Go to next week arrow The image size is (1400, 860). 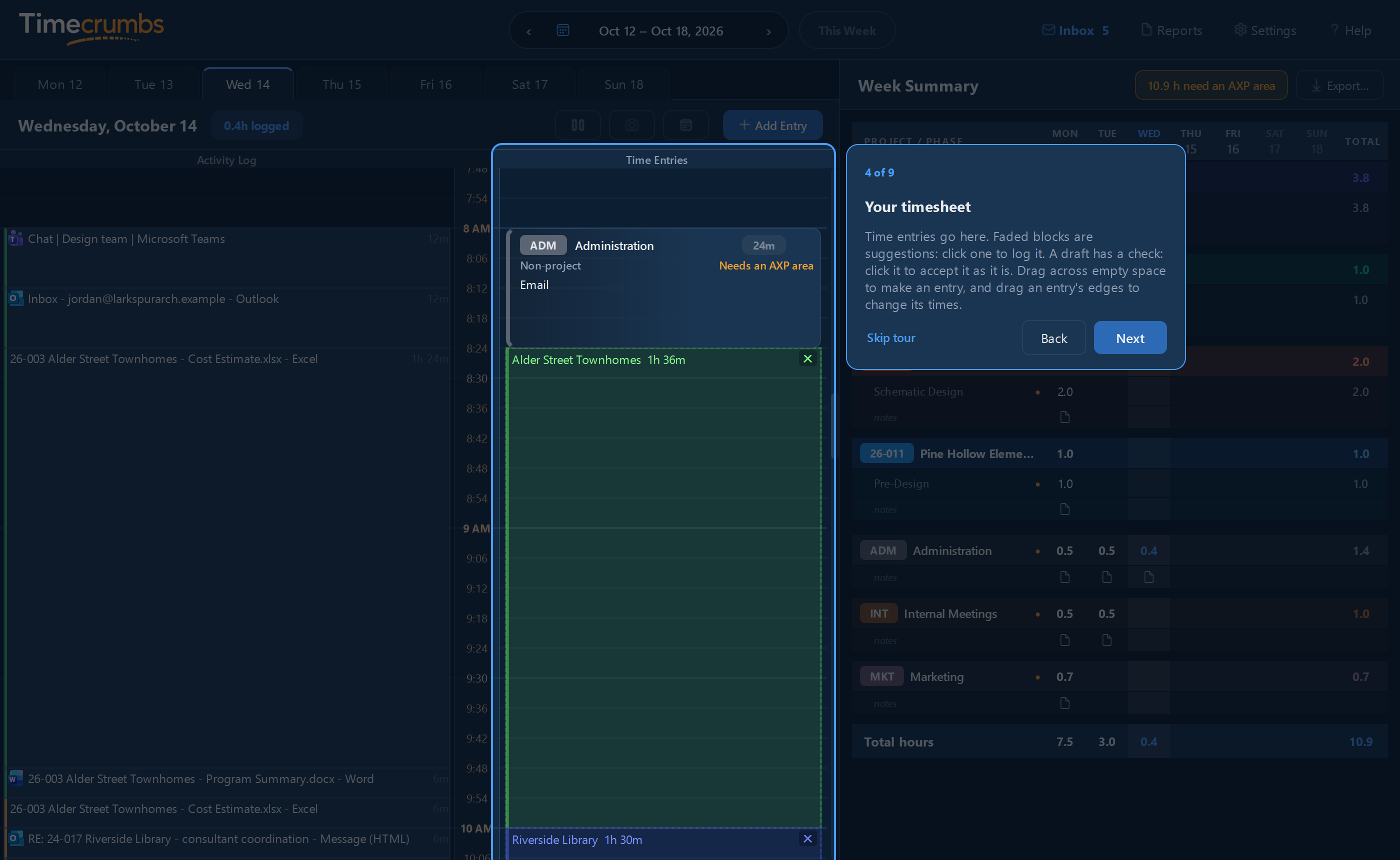(x=768, y=31)
